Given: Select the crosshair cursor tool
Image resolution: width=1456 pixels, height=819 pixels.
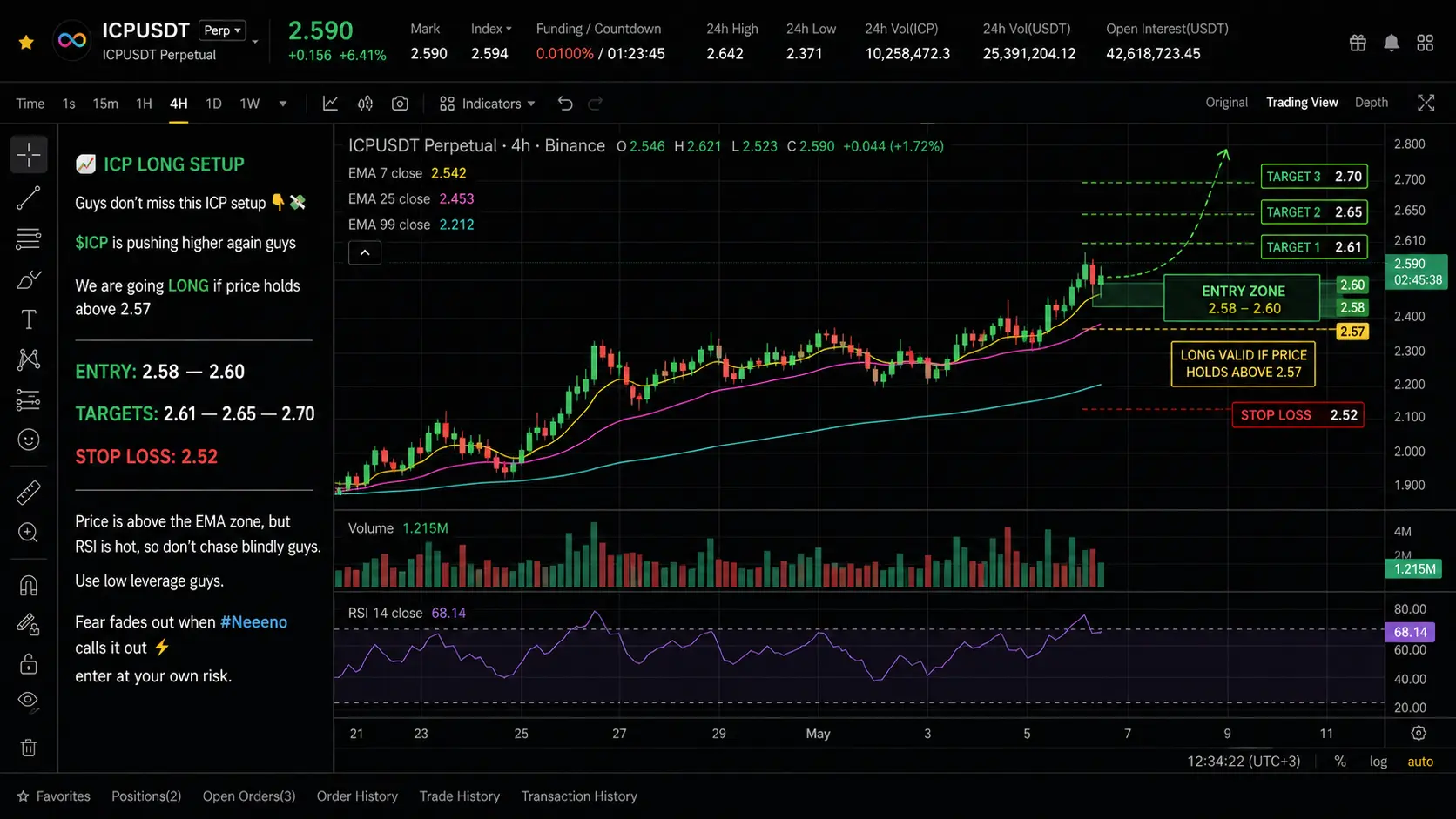Looking at the screenshot, I should click(x=29, y=155).
